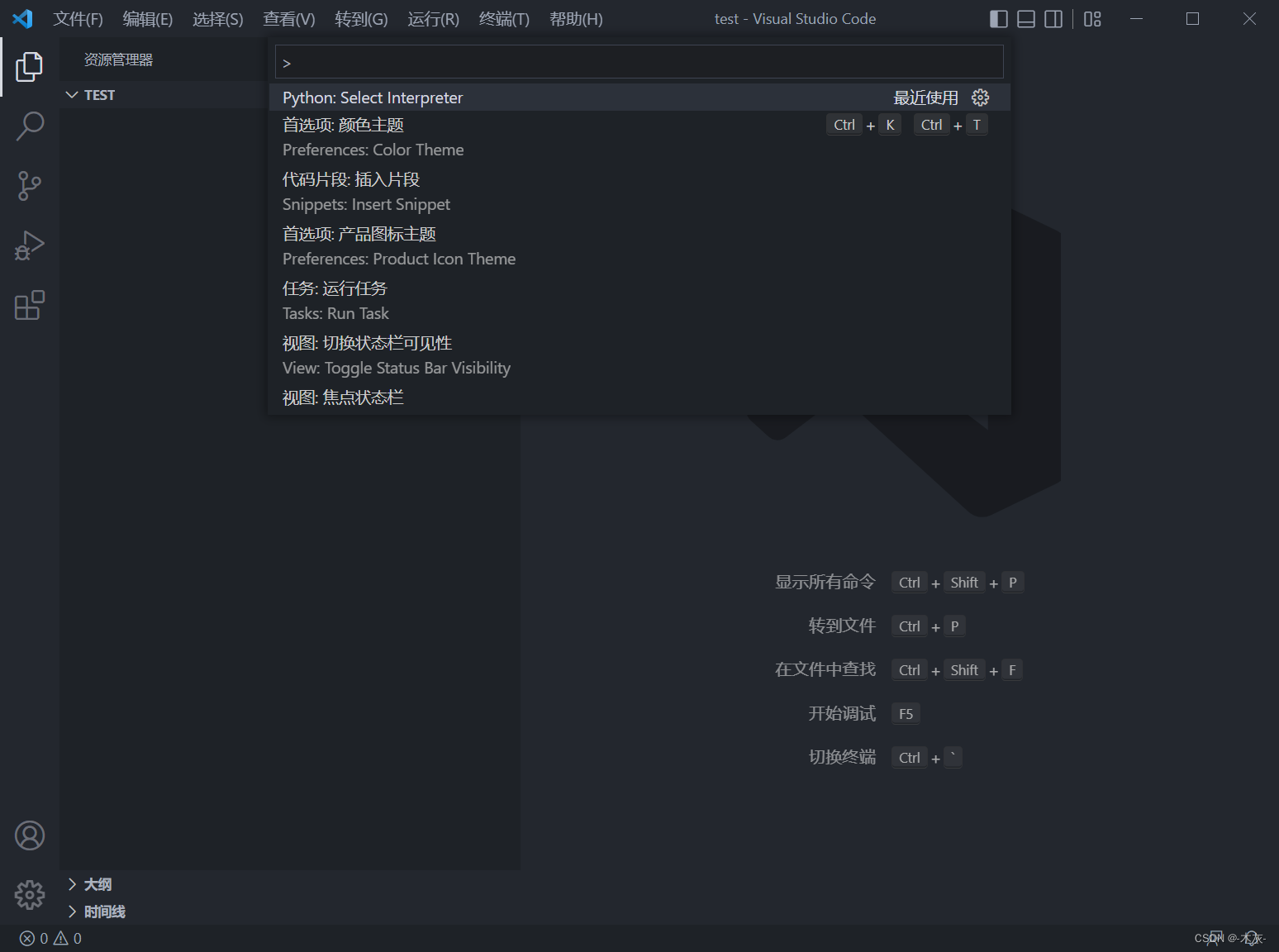
Task: Select 任务: 运行任务 Run Task command
Action: pyautogui.click(x=639, y=301)
